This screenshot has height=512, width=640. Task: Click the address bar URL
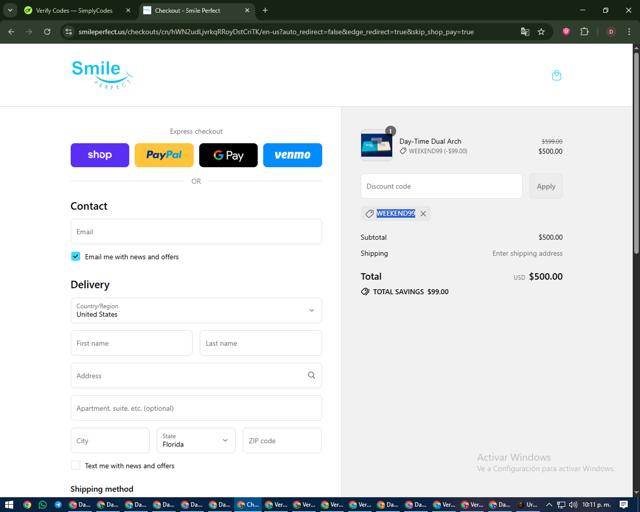click(276, 32)
